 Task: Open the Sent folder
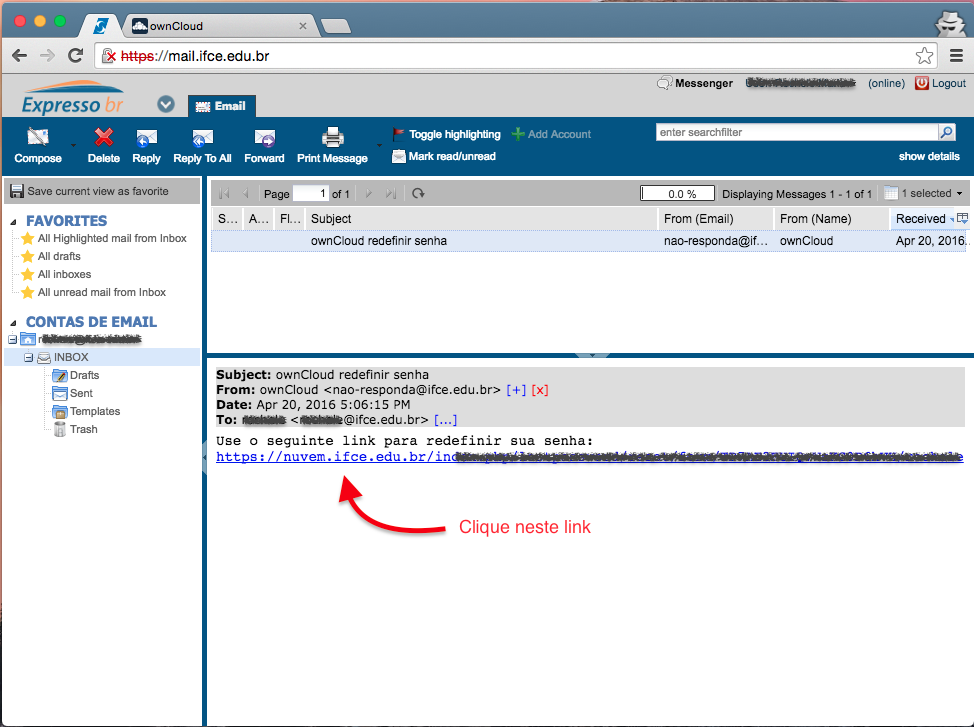(81, 393)
